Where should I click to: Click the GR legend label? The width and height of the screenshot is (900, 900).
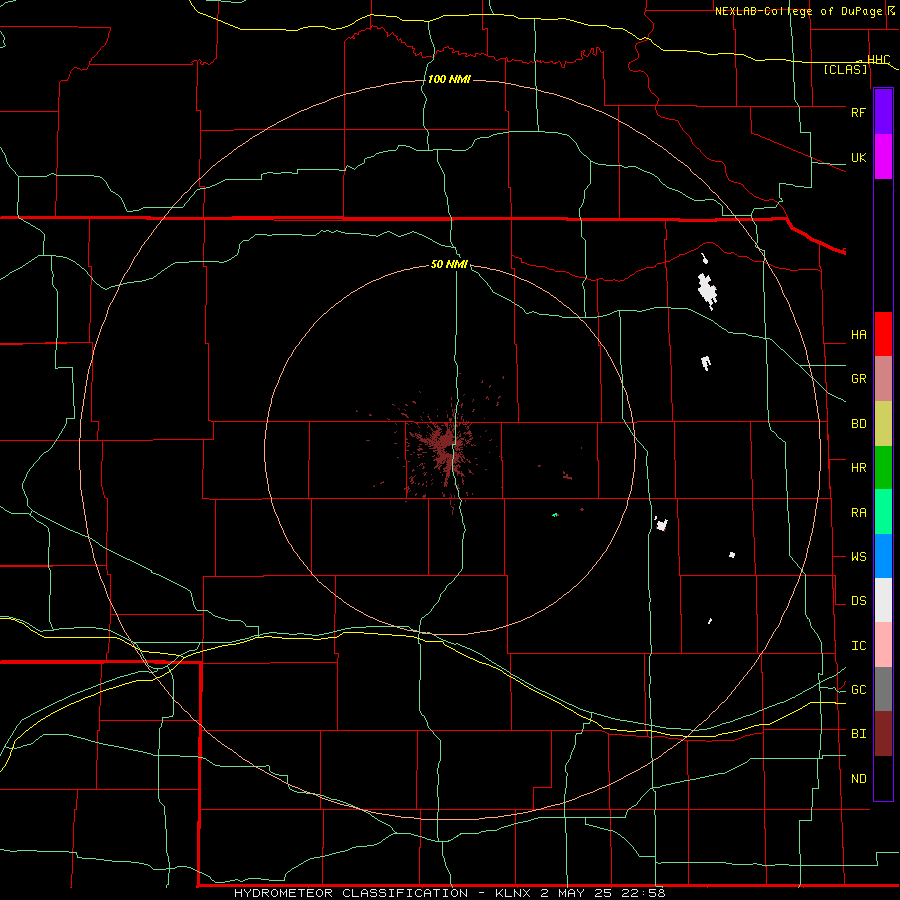[858, 379]
